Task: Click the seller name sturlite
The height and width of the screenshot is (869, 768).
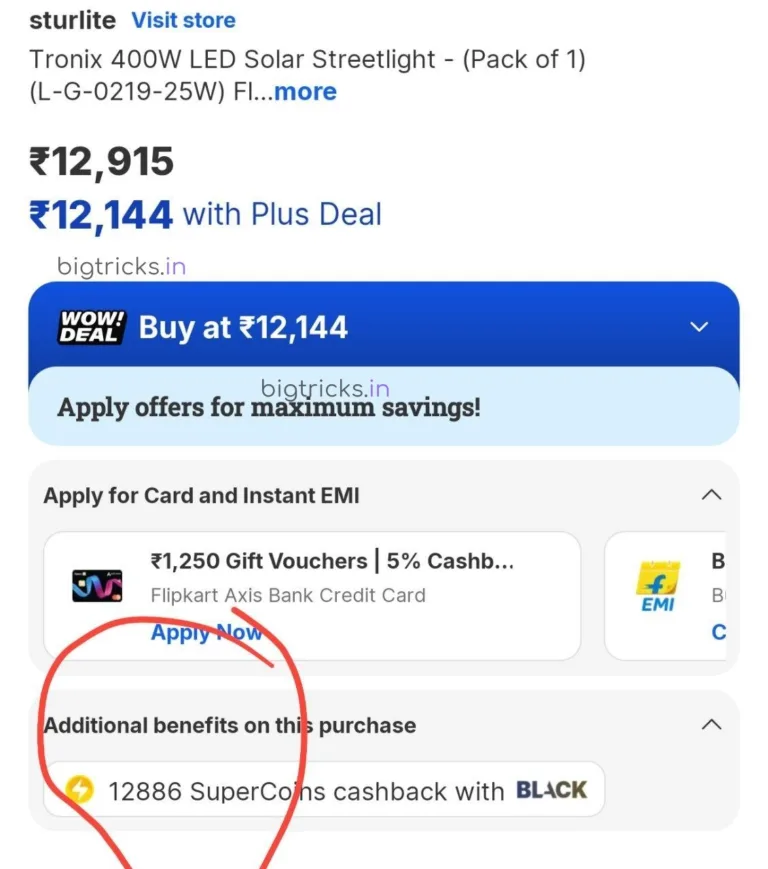Action: tap(71, 20)
